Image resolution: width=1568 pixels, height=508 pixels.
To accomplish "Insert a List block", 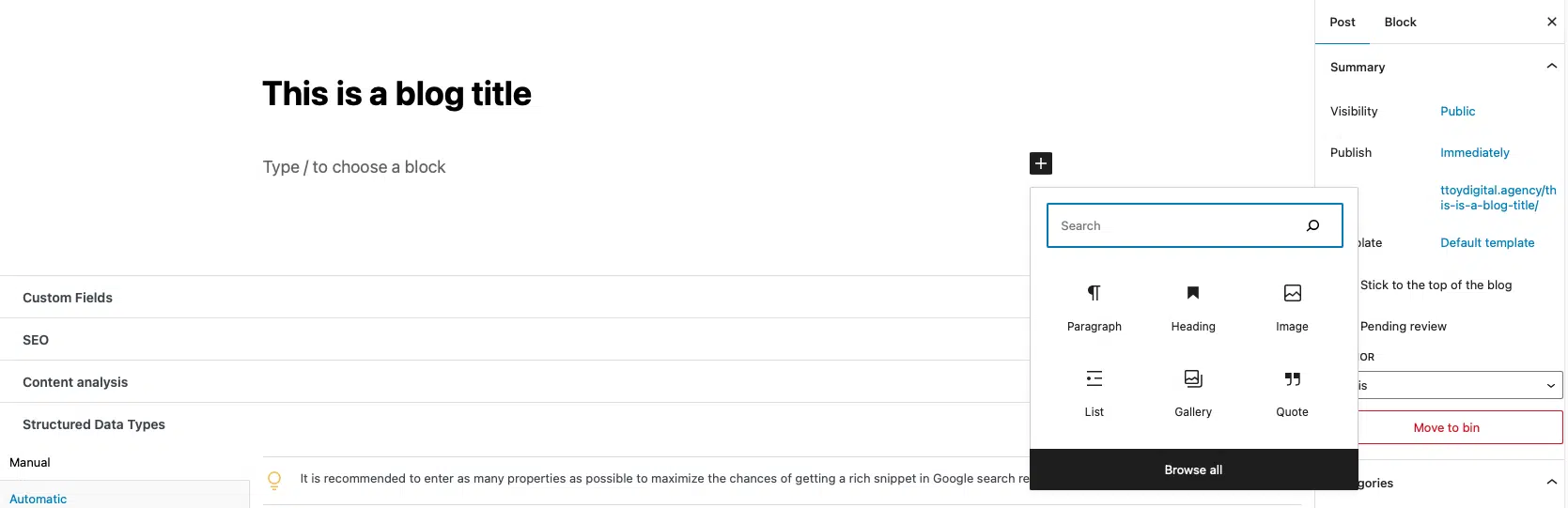I will click(1094, 393).
